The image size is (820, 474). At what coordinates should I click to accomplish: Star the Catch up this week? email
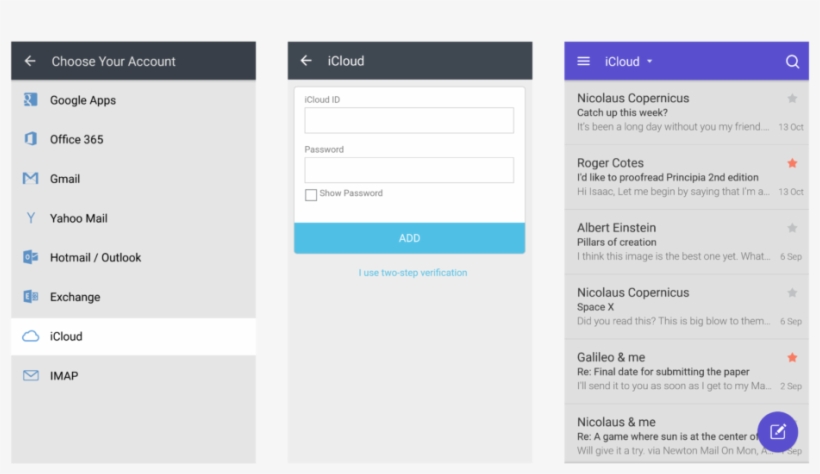pyautogui.click(x=792, y=98)
